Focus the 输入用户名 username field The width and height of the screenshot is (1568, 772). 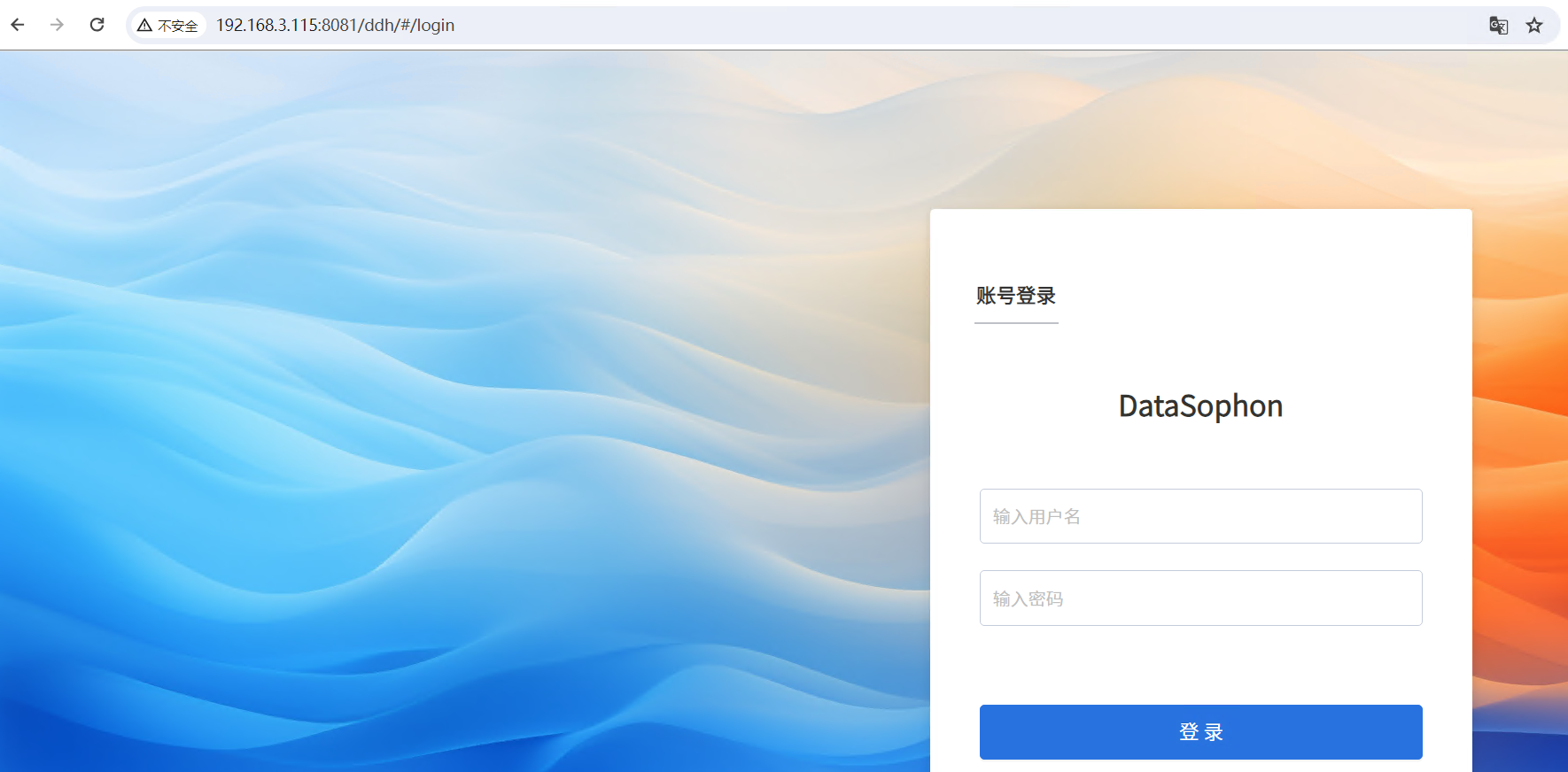pyautogui.click(x=1200, y=516)
